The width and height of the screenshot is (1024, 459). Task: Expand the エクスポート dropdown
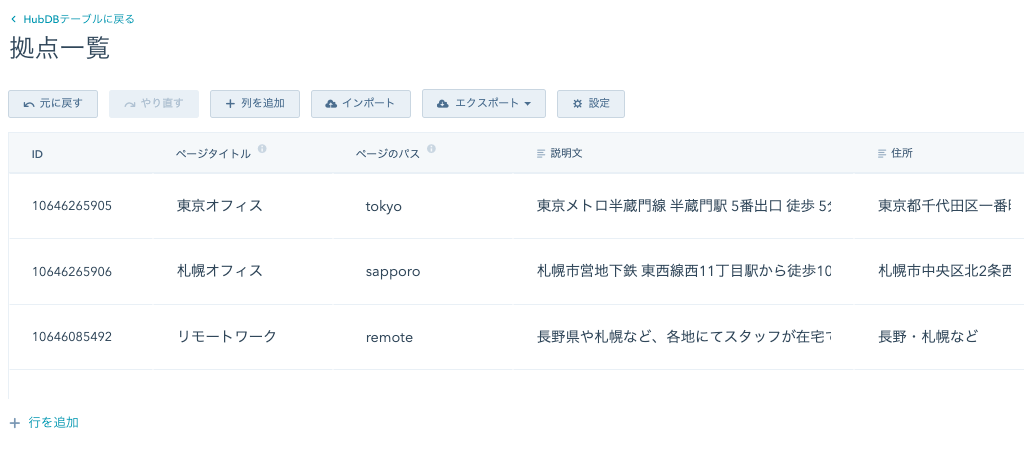point(484,104)
